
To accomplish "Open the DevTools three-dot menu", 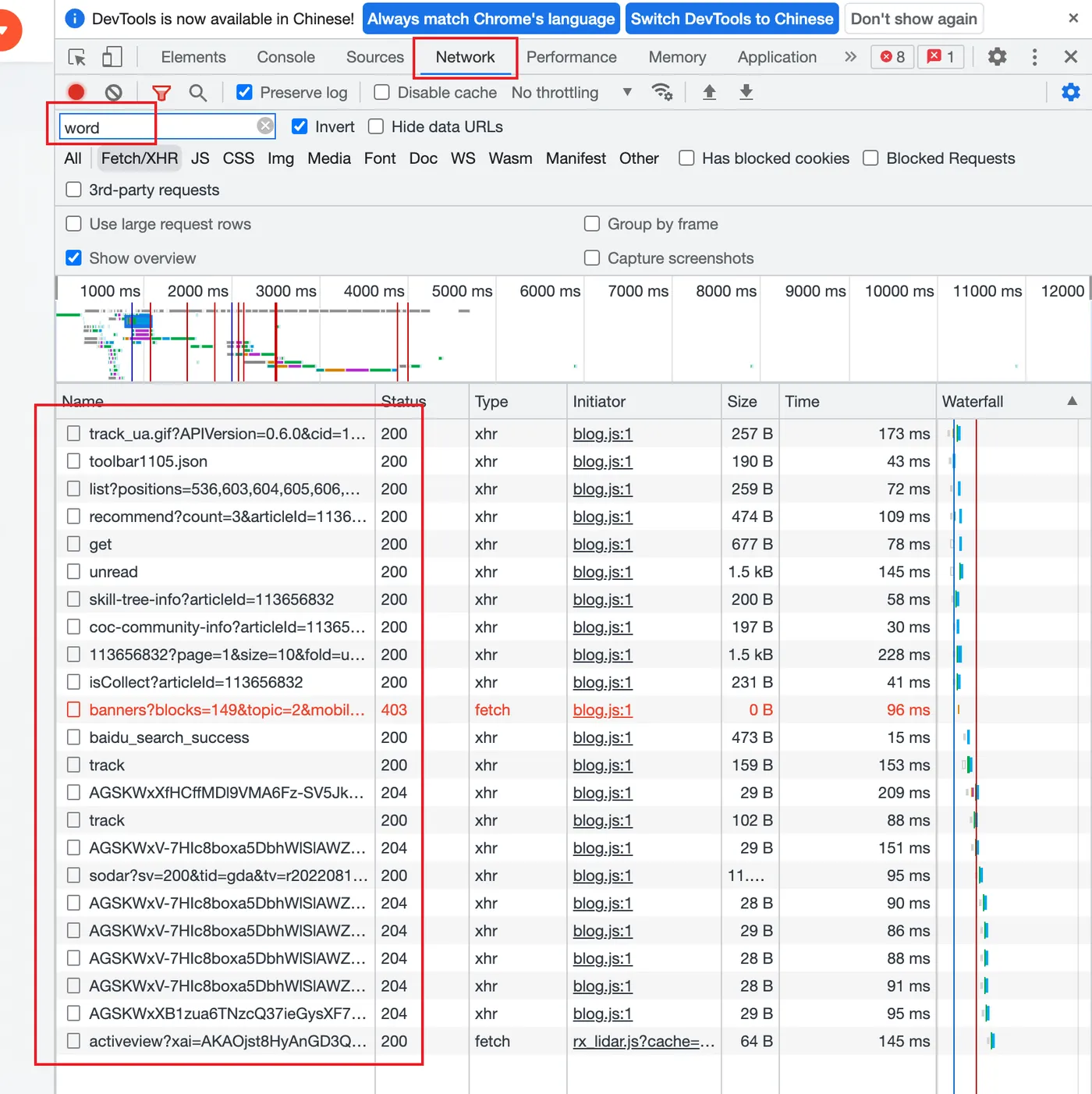I will tap(1035, 57).
